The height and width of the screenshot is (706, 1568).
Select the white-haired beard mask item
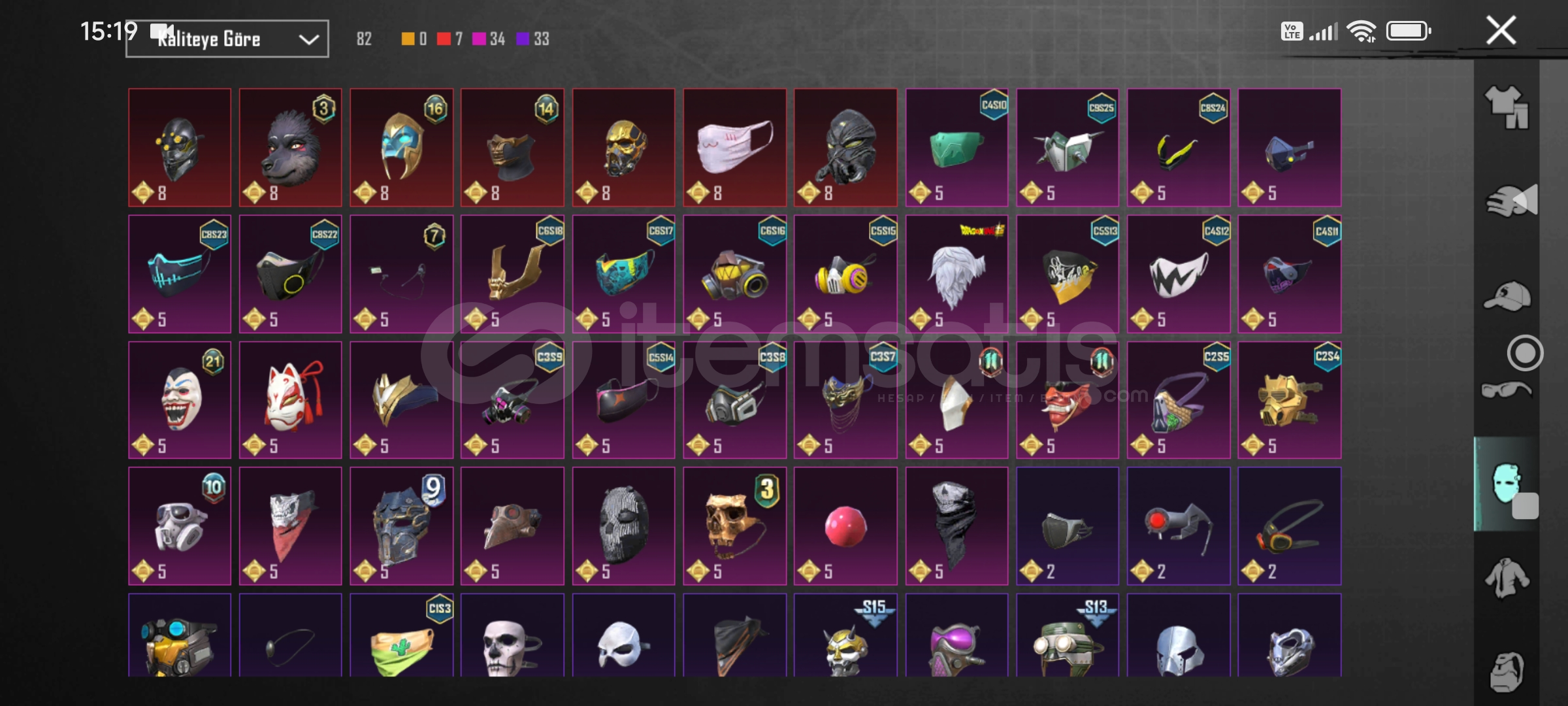click(956, 274)
